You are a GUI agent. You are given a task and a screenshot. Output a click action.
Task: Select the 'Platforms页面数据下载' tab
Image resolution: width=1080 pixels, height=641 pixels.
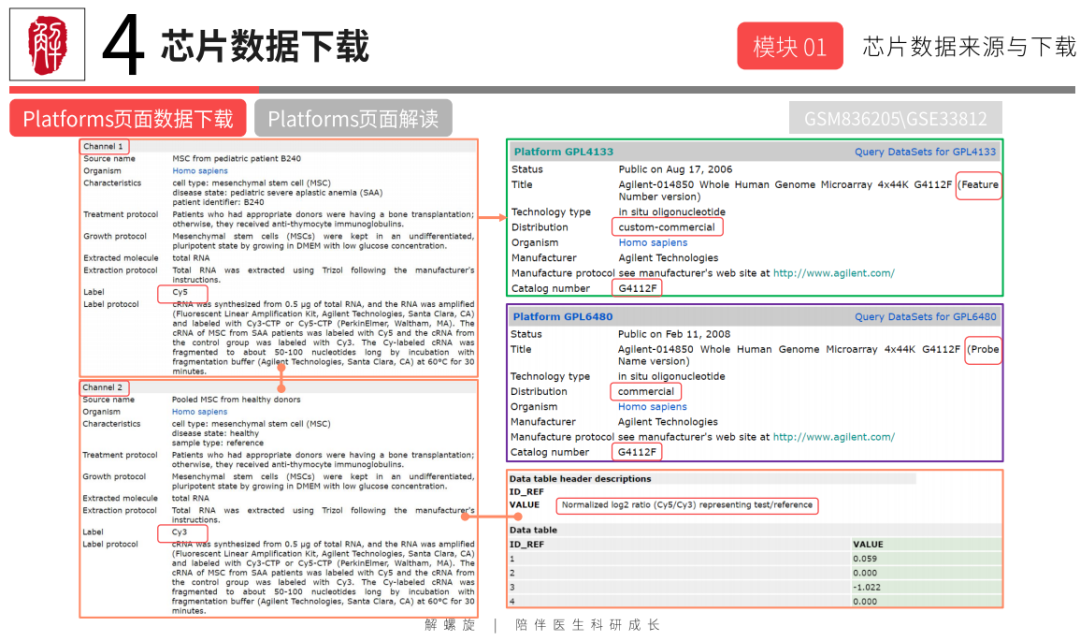128,118
